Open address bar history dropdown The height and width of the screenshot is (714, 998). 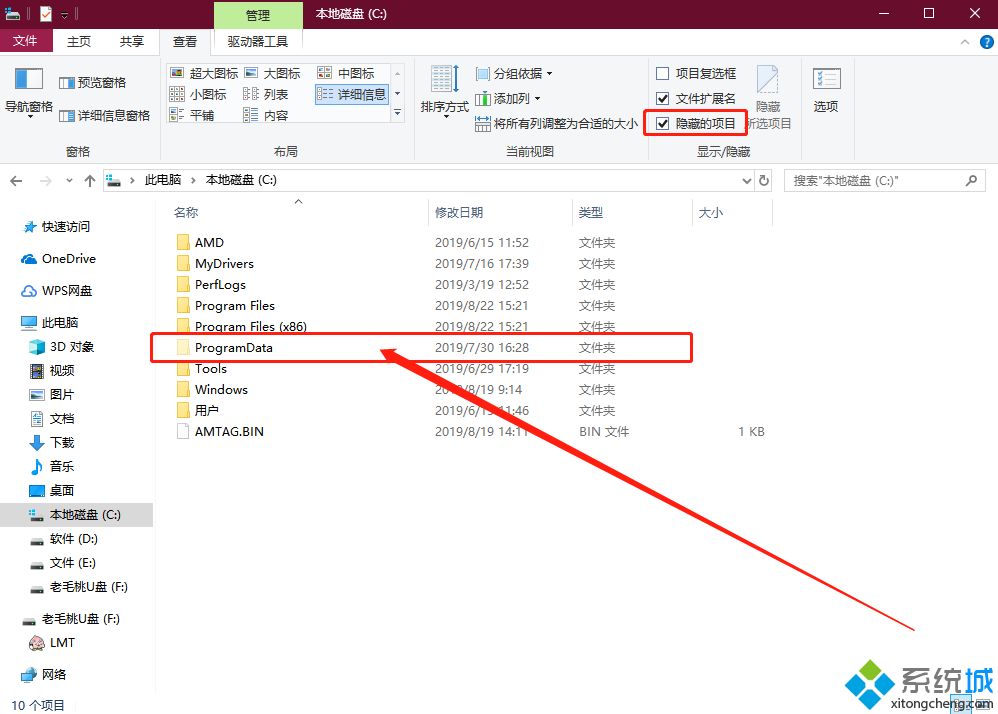coord(747,181)
